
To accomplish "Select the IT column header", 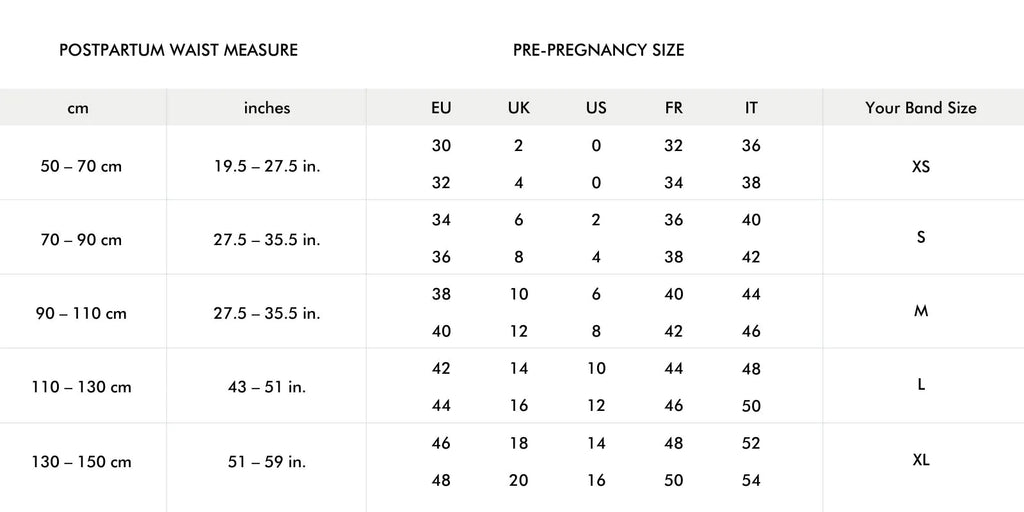I will (x=751, y=108).
